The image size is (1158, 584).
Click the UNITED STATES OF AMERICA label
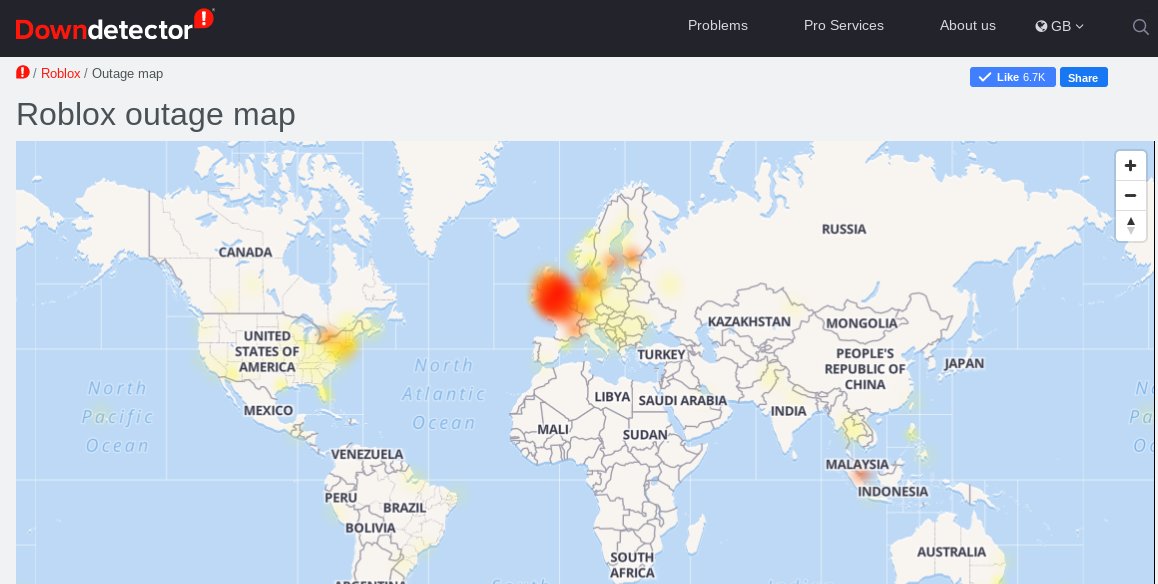coord(267,351)
